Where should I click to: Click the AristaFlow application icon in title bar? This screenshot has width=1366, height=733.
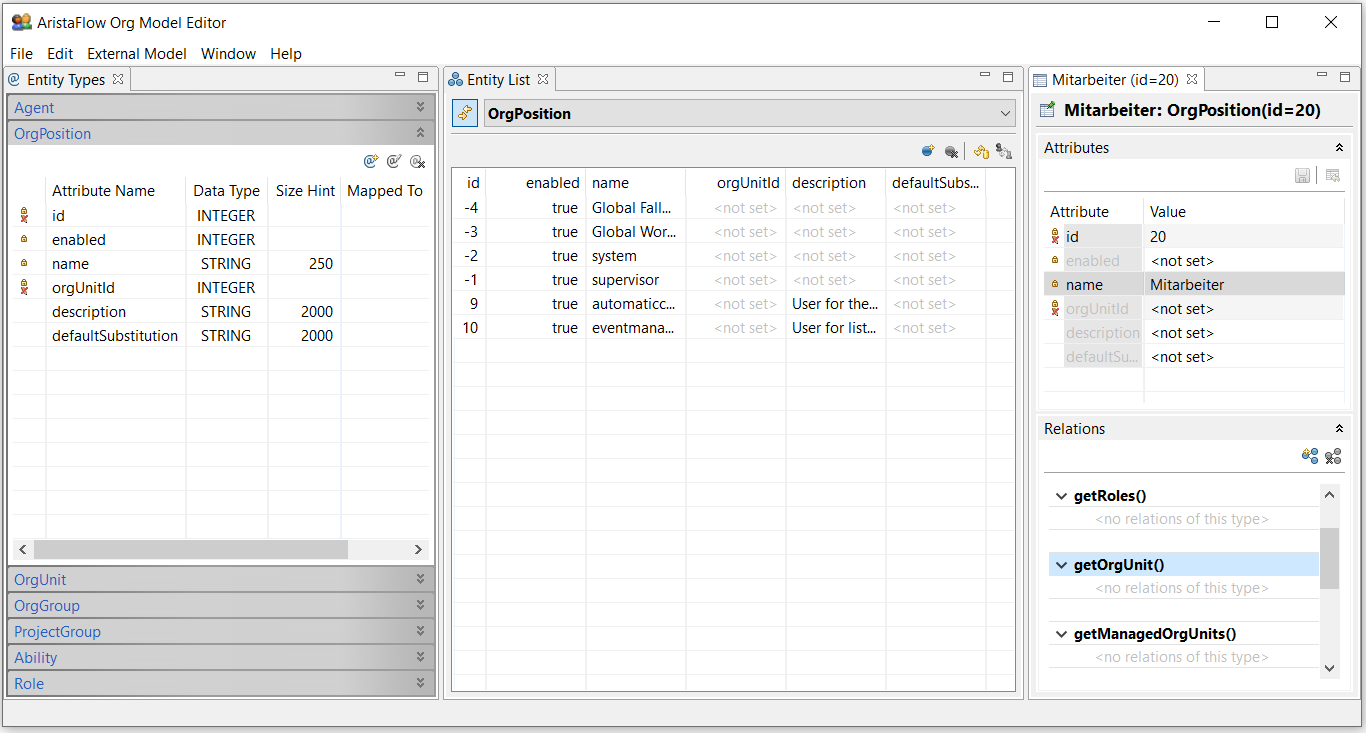click(x=21, y=22)
